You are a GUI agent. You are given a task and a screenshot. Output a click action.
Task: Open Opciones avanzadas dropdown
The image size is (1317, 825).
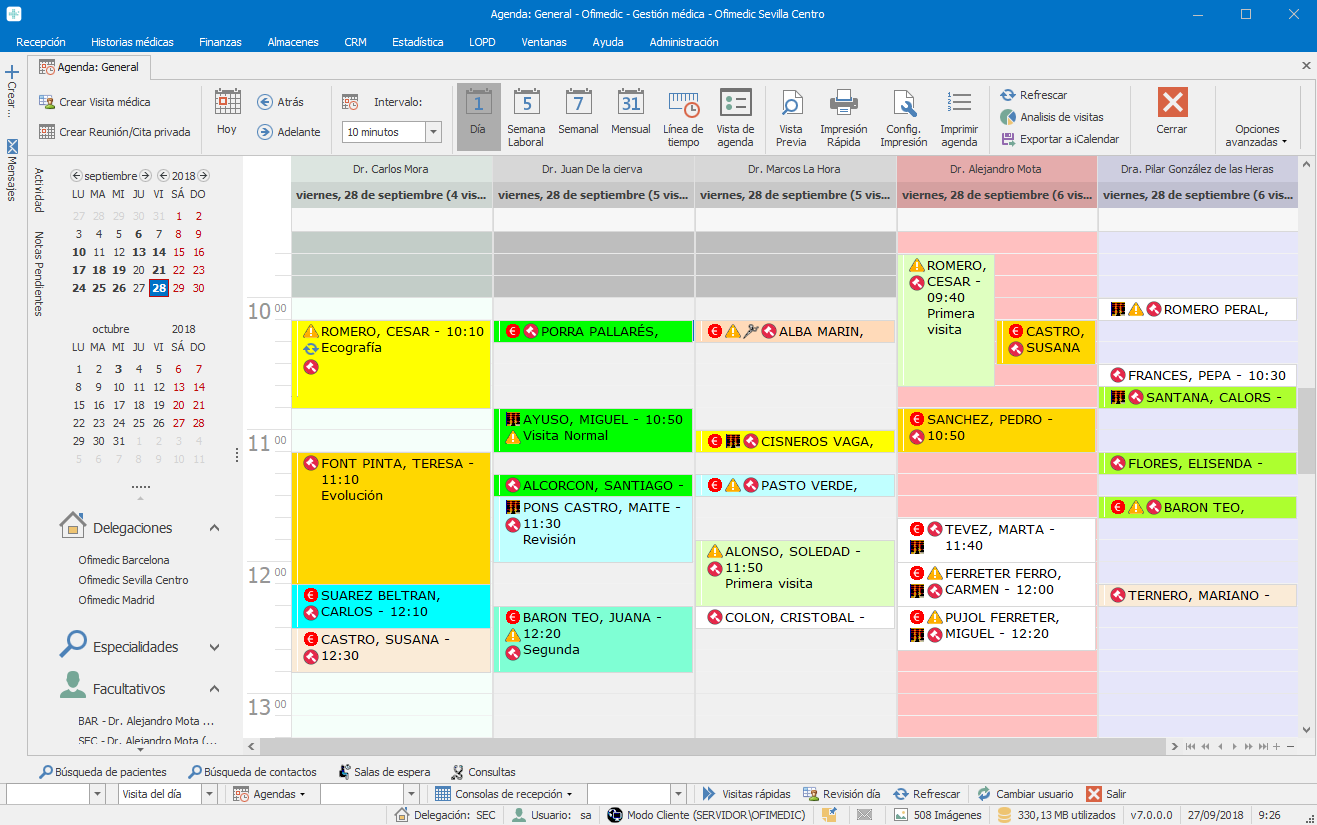click(x=1257, y=136)
